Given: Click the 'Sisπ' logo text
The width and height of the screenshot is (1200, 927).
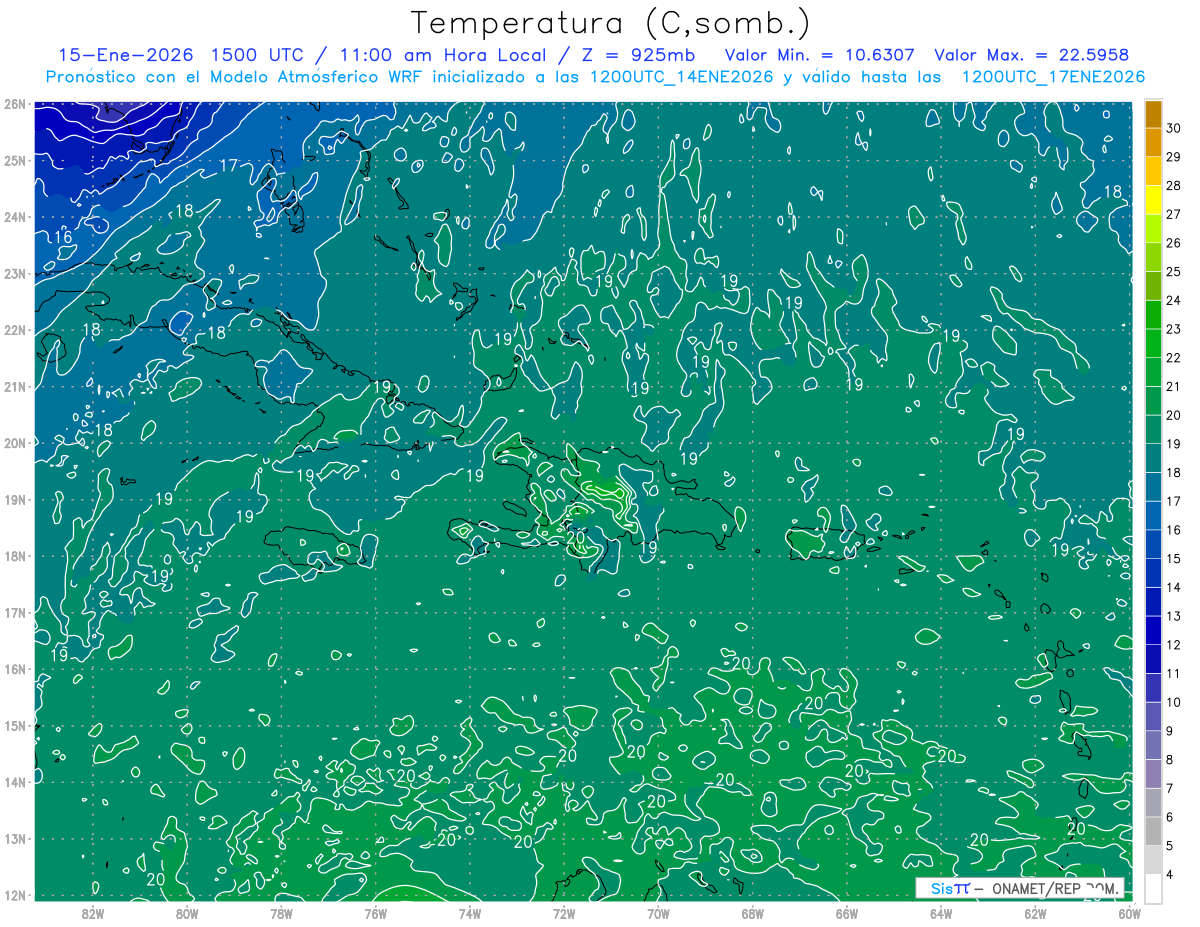Looking at the screenshot, I should coord(949,888).
